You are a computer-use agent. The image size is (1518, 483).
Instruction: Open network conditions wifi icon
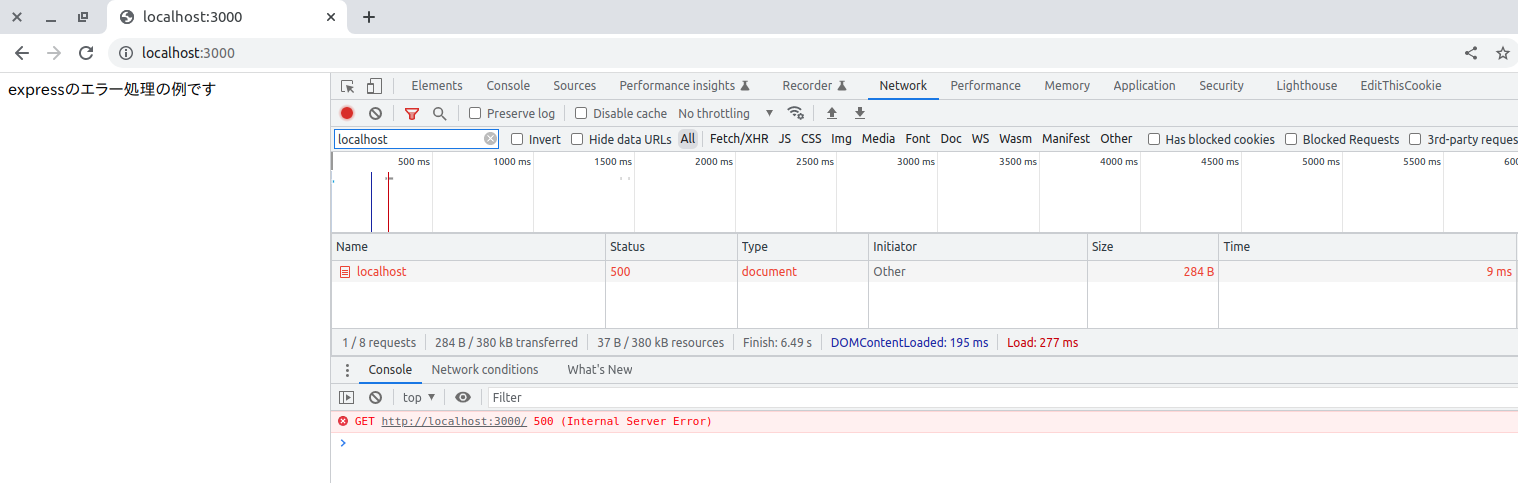click(x=796, y=113)
